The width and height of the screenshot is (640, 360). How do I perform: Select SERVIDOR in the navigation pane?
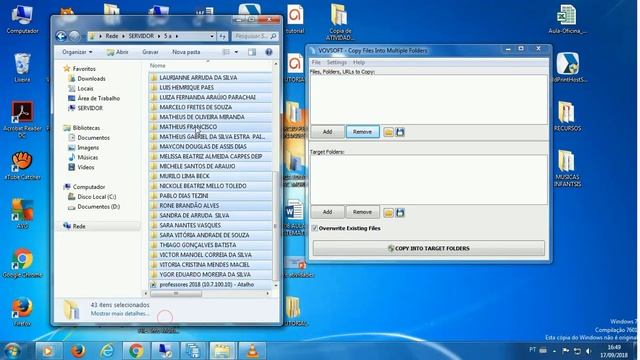coord(90,108)
